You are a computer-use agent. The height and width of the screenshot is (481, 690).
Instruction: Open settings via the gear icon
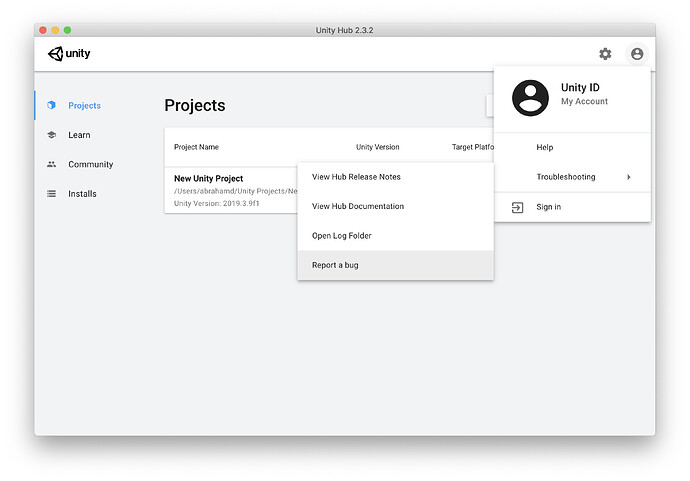click(x=605, y=54)
